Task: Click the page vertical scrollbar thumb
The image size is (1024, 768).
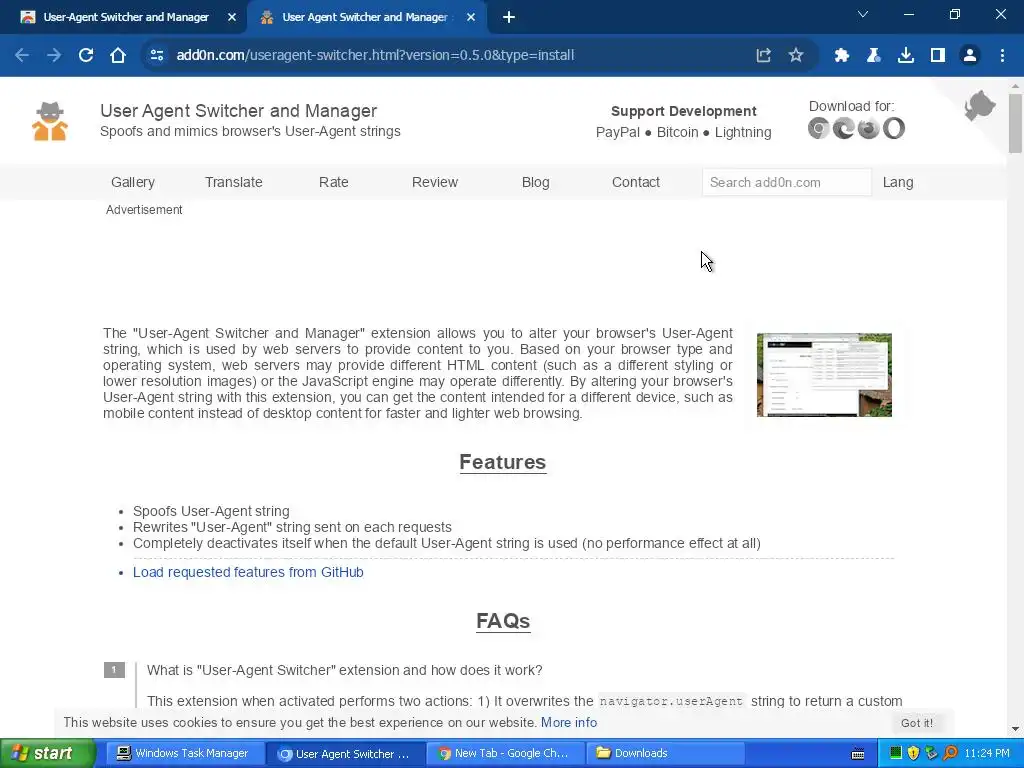Action: click(1015, 123)
